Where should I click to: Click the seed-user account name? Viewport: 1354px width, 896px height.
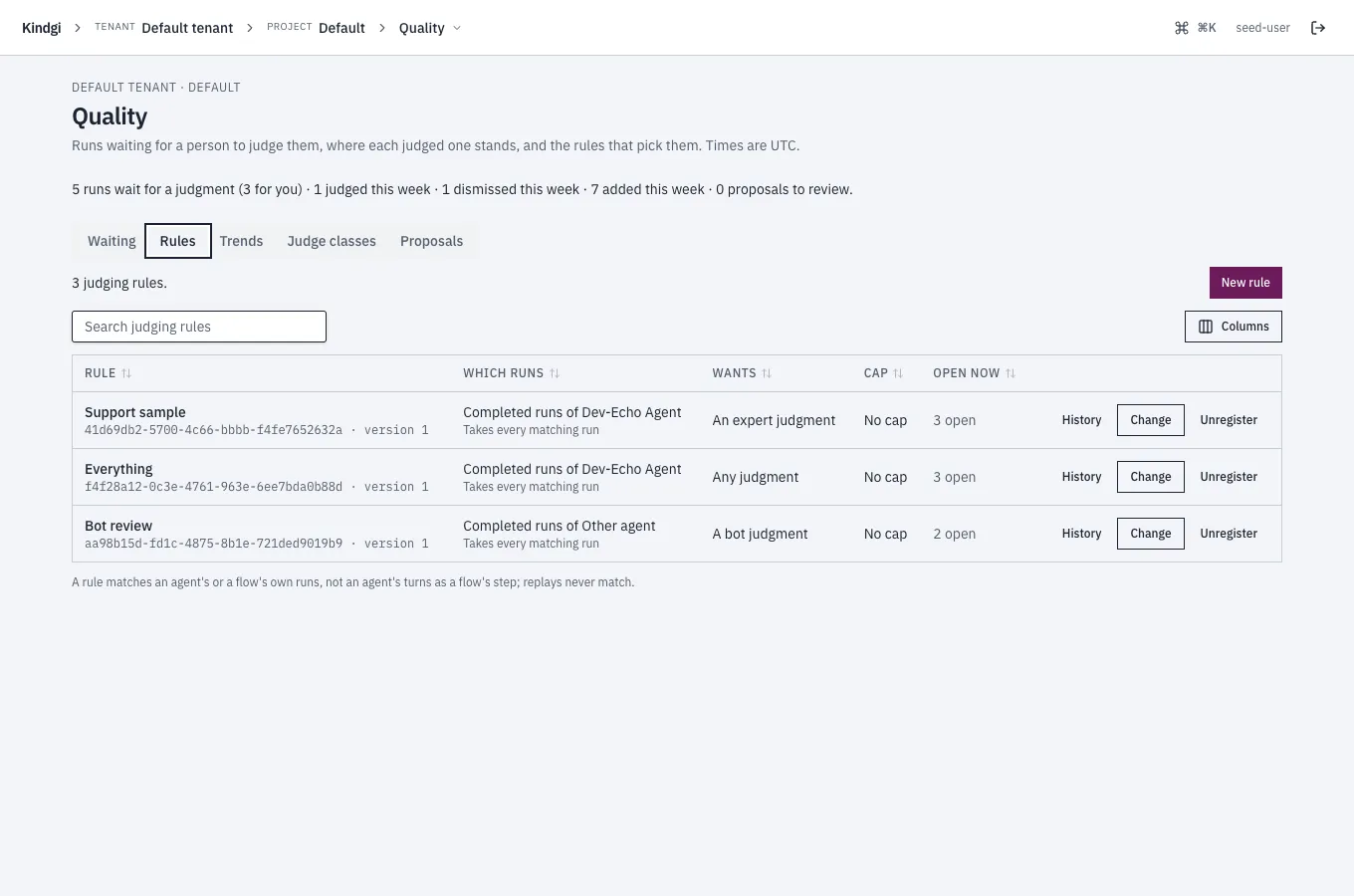point(1262,28)
